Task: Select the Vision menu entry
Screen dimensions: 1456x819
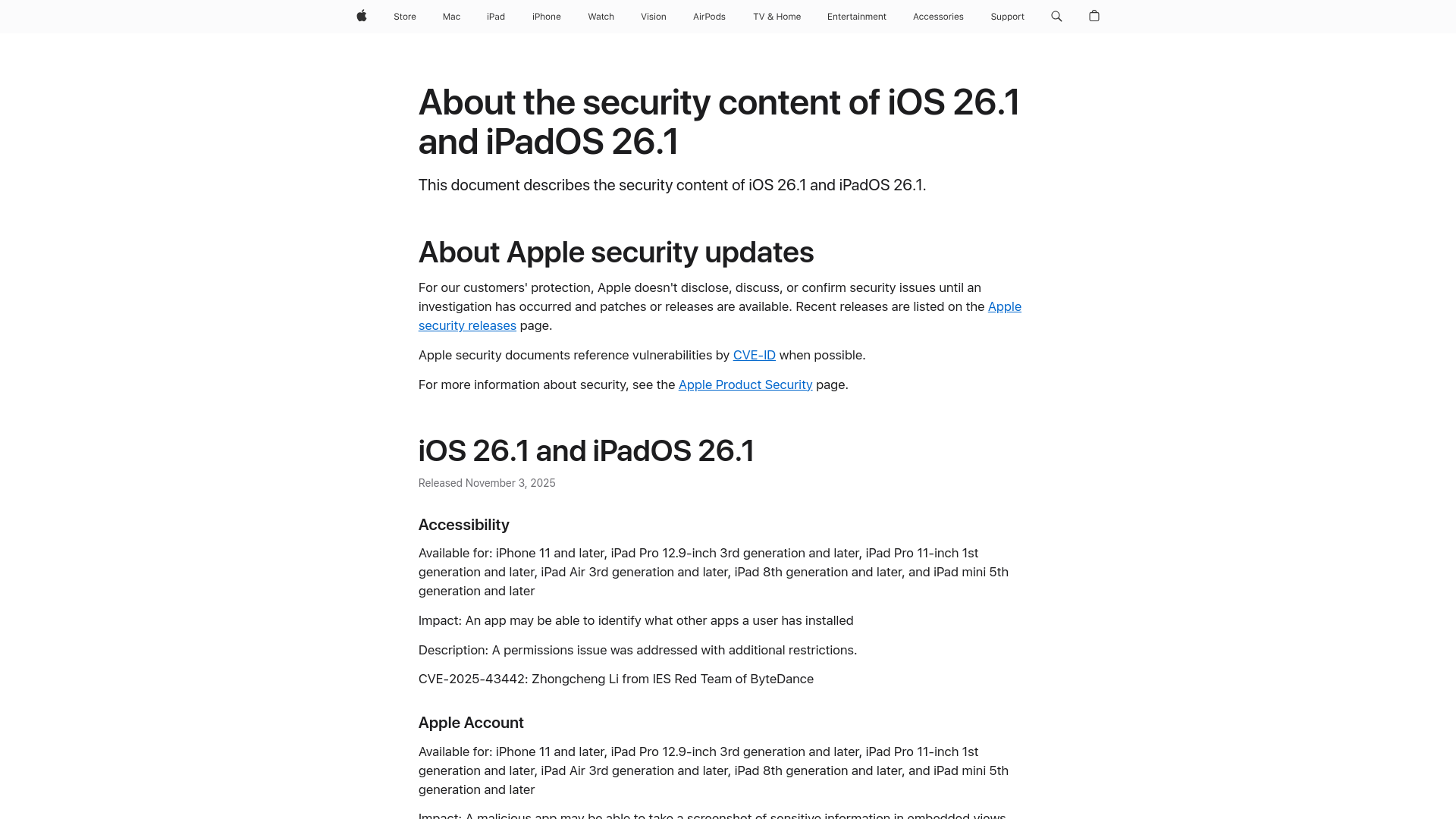Action: [653, 16]
